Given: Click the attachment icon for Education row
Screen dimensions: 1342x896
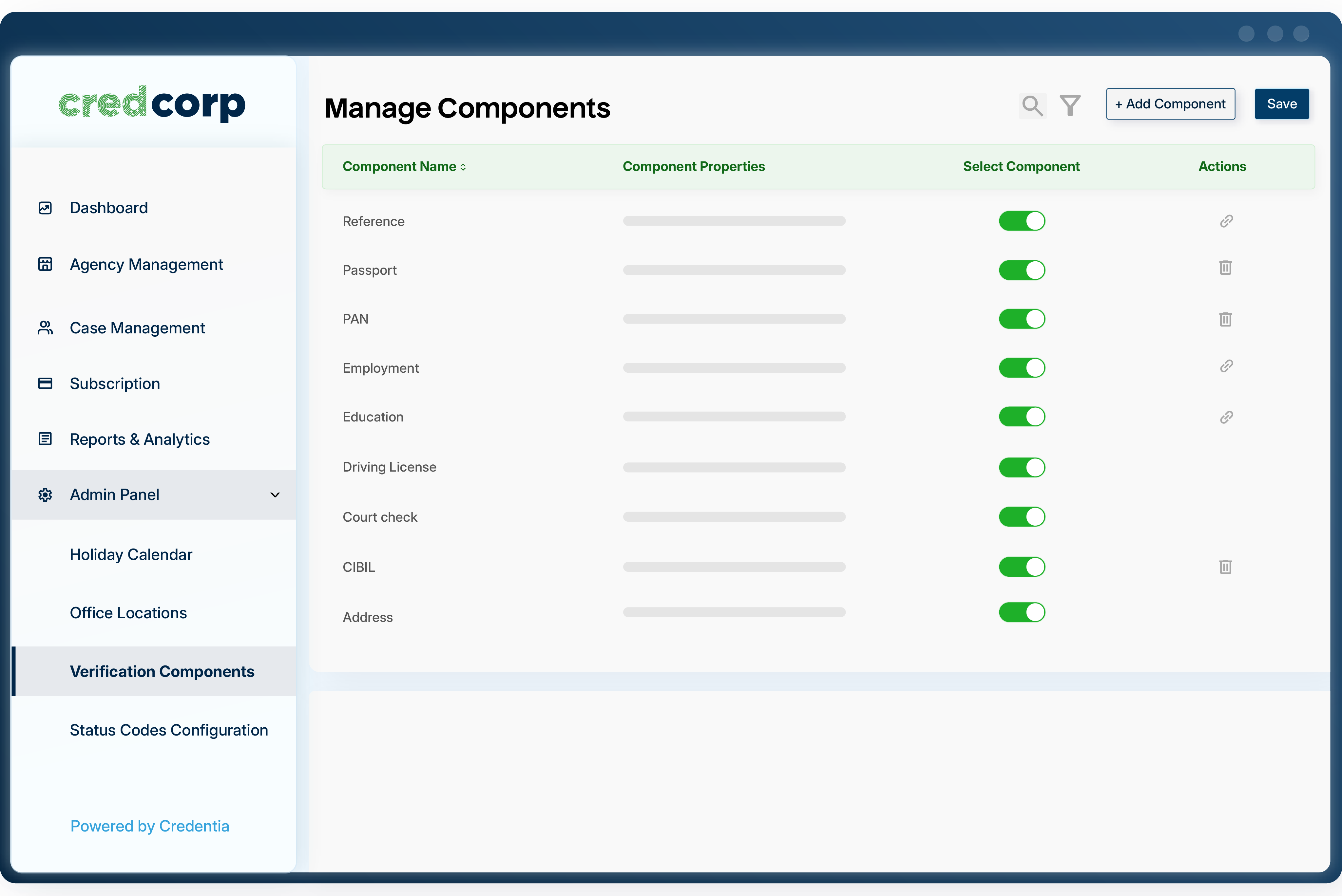Looking at the screenshot, I should (1226, 417).
